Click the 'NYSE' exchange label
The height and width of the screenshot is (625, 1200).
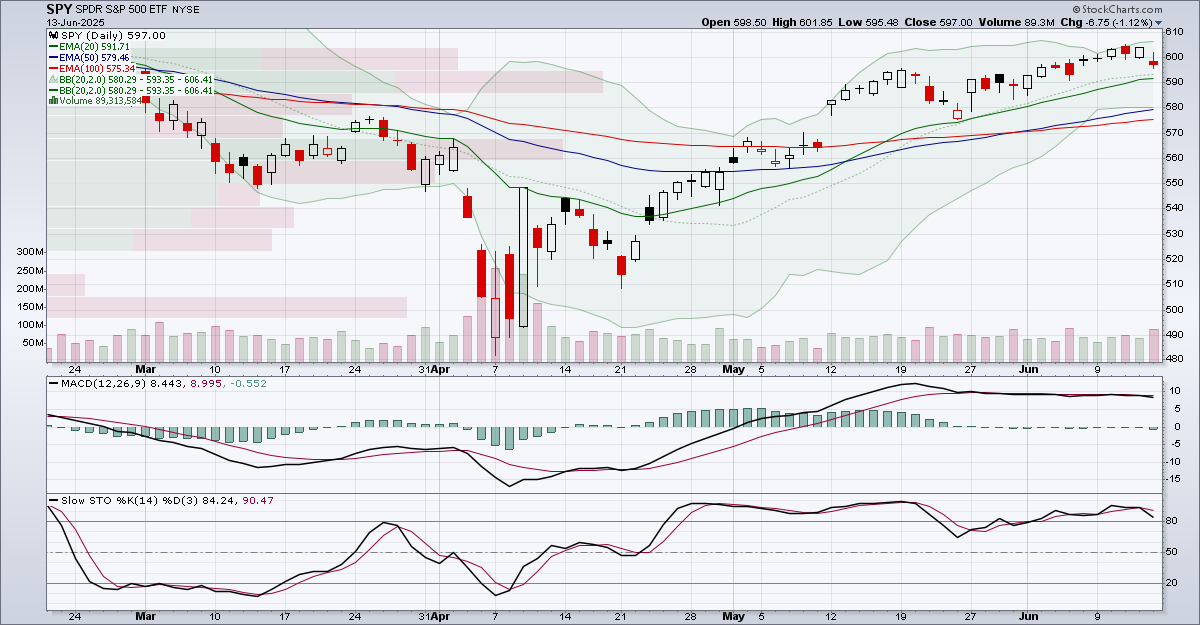(x=187, y=9)
